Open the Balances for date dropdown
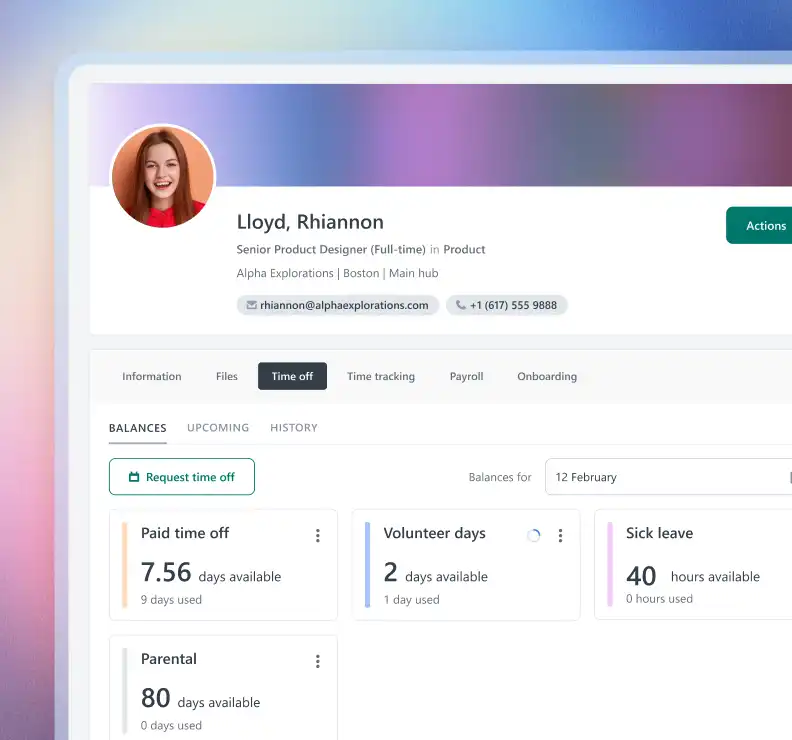 point(668,477)
